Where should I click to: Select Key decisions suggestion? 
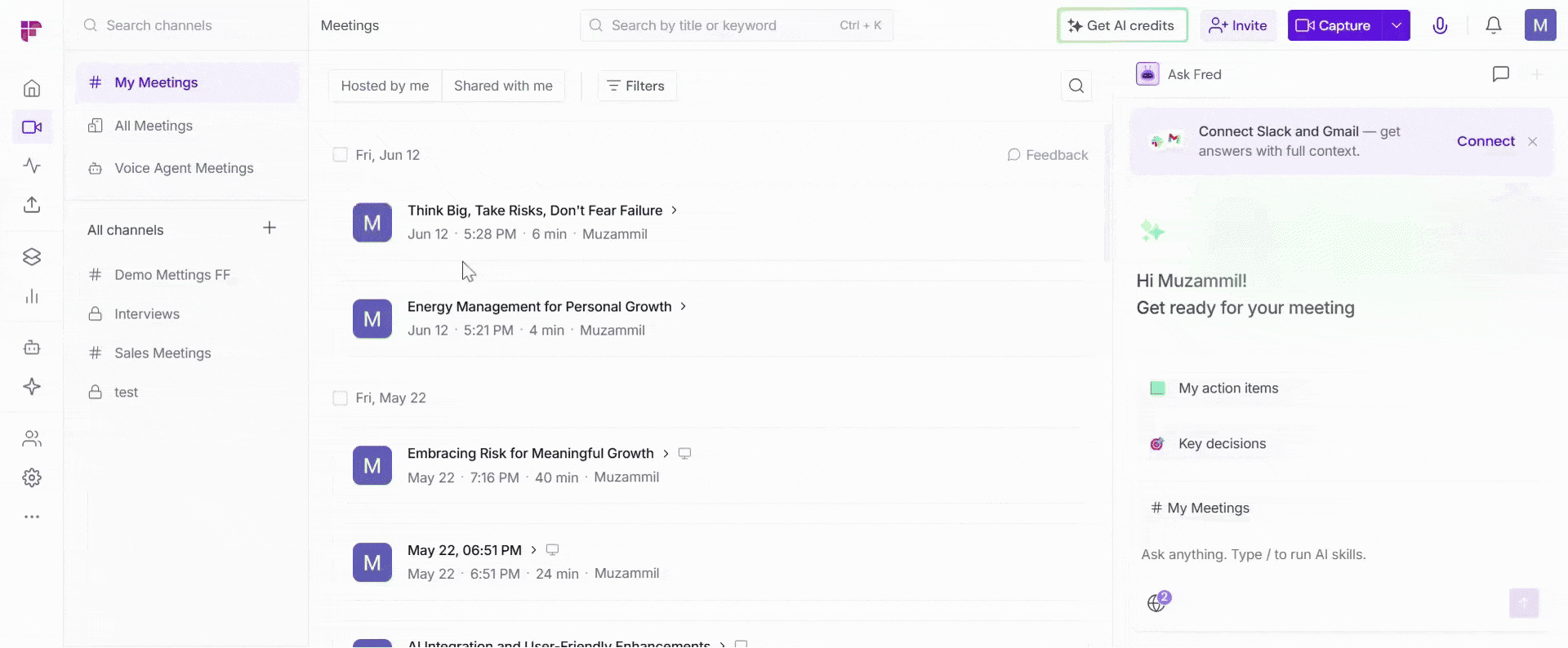[1208, 444]
